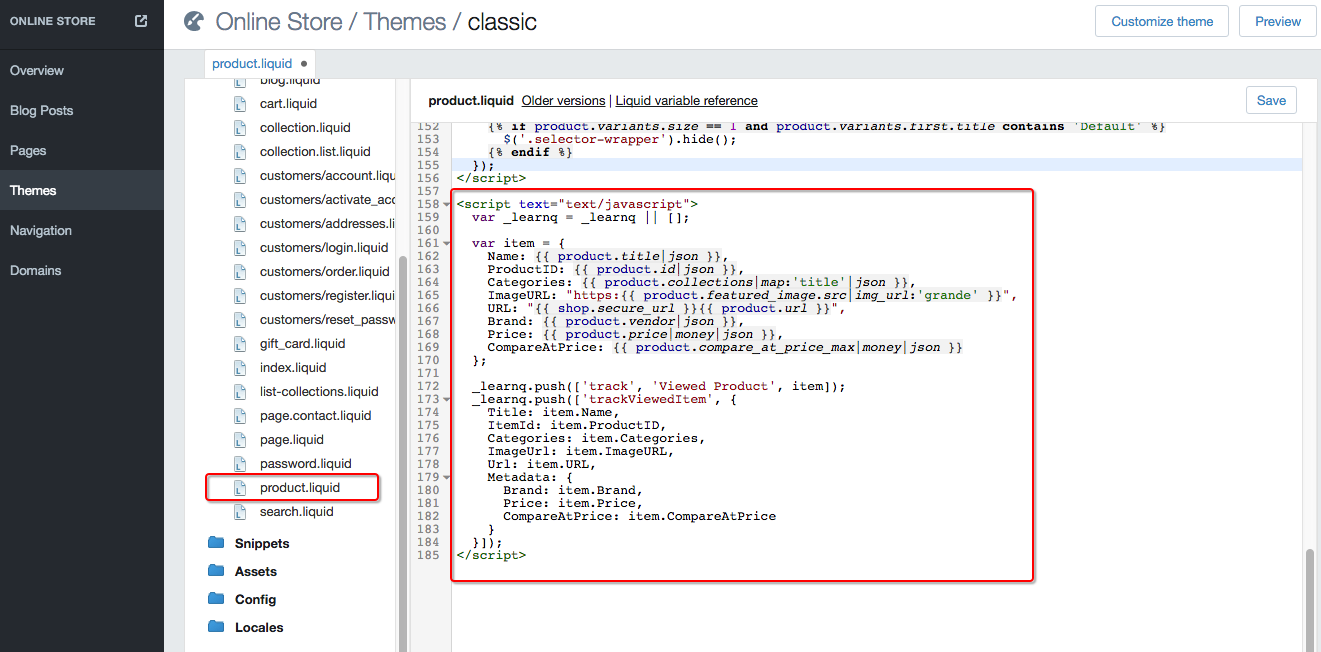Collapse the Metadata fold arrow at line 179
1321x652 pixels.
click(x=446, y=478)
